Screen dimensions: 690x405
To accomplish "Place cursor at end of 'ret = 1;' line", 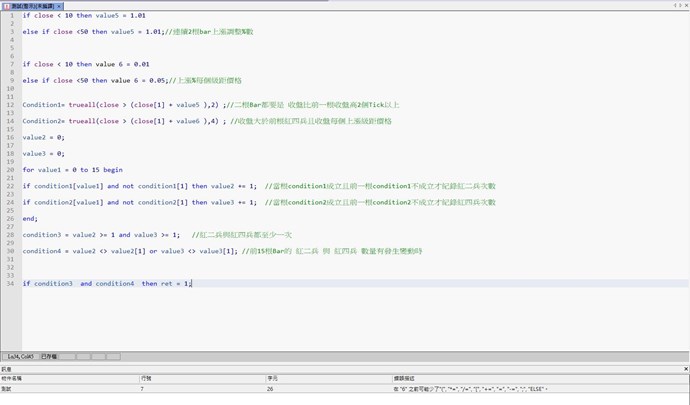I will (x=191, y=284).
